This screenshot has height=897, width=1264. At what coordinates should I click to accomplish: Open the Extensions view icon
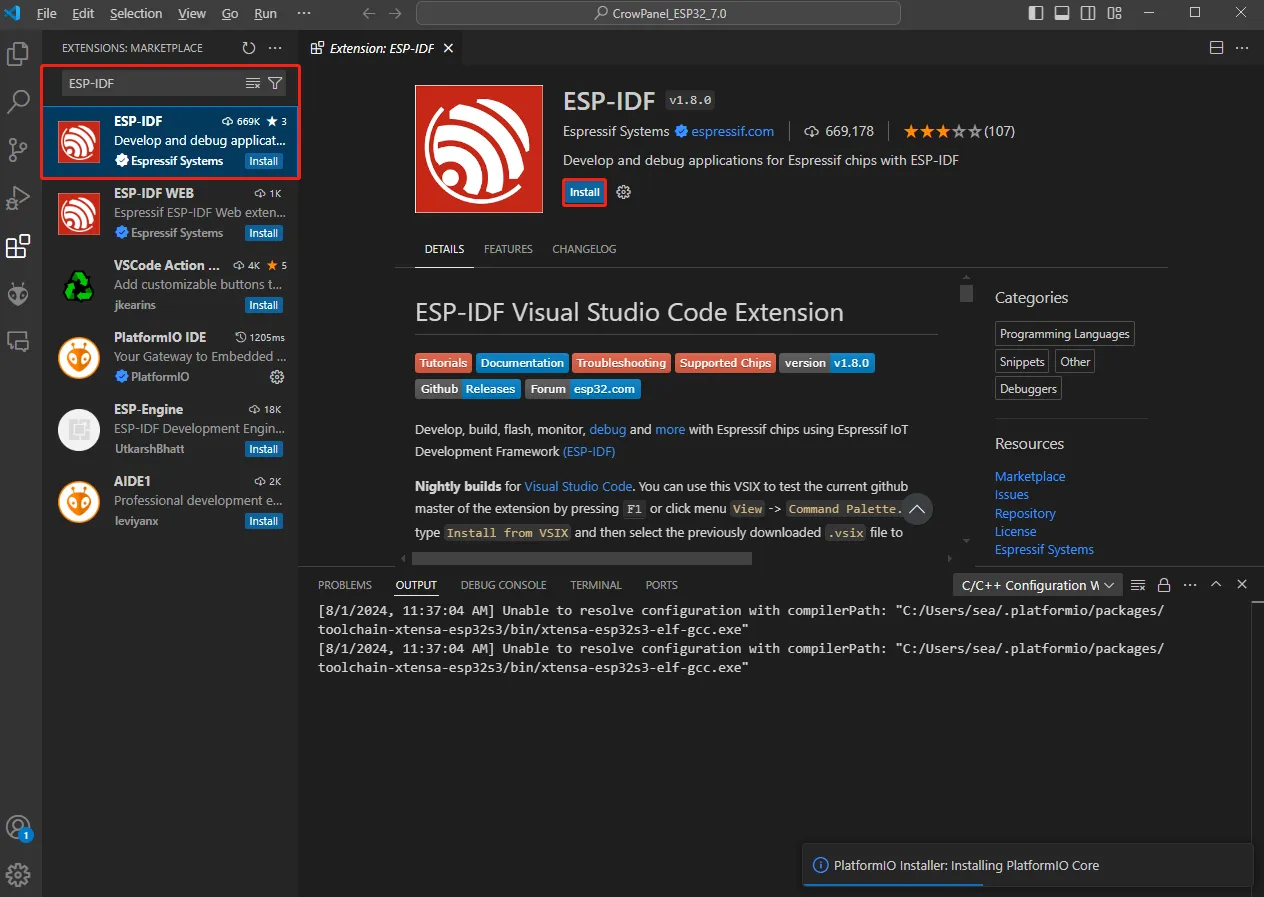click(18, 246)
